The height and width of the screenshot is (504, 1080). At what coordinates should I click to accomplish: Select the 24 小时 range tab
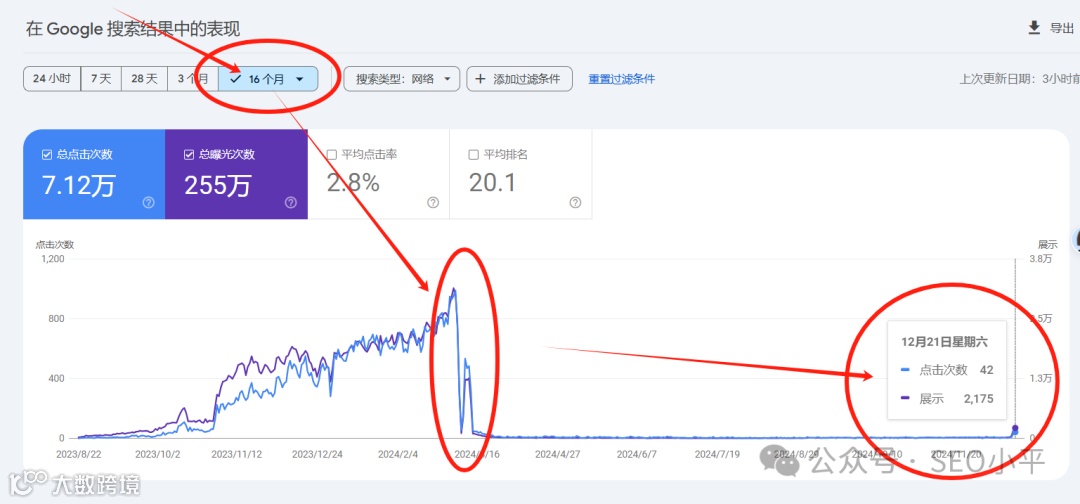pyautogui.click(x=52, y=78)
